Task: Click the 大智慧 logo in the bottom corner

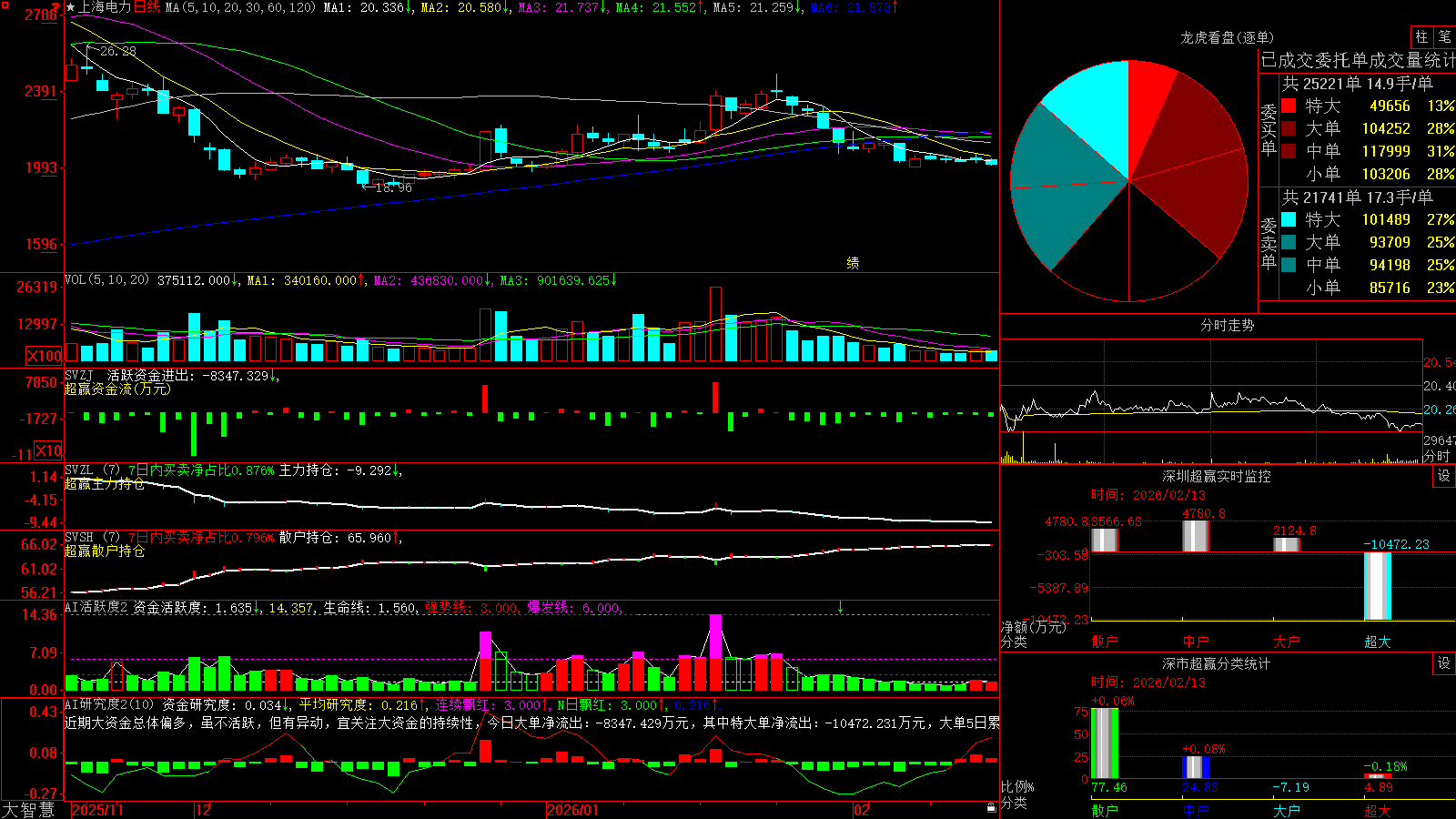Action: 28,809
